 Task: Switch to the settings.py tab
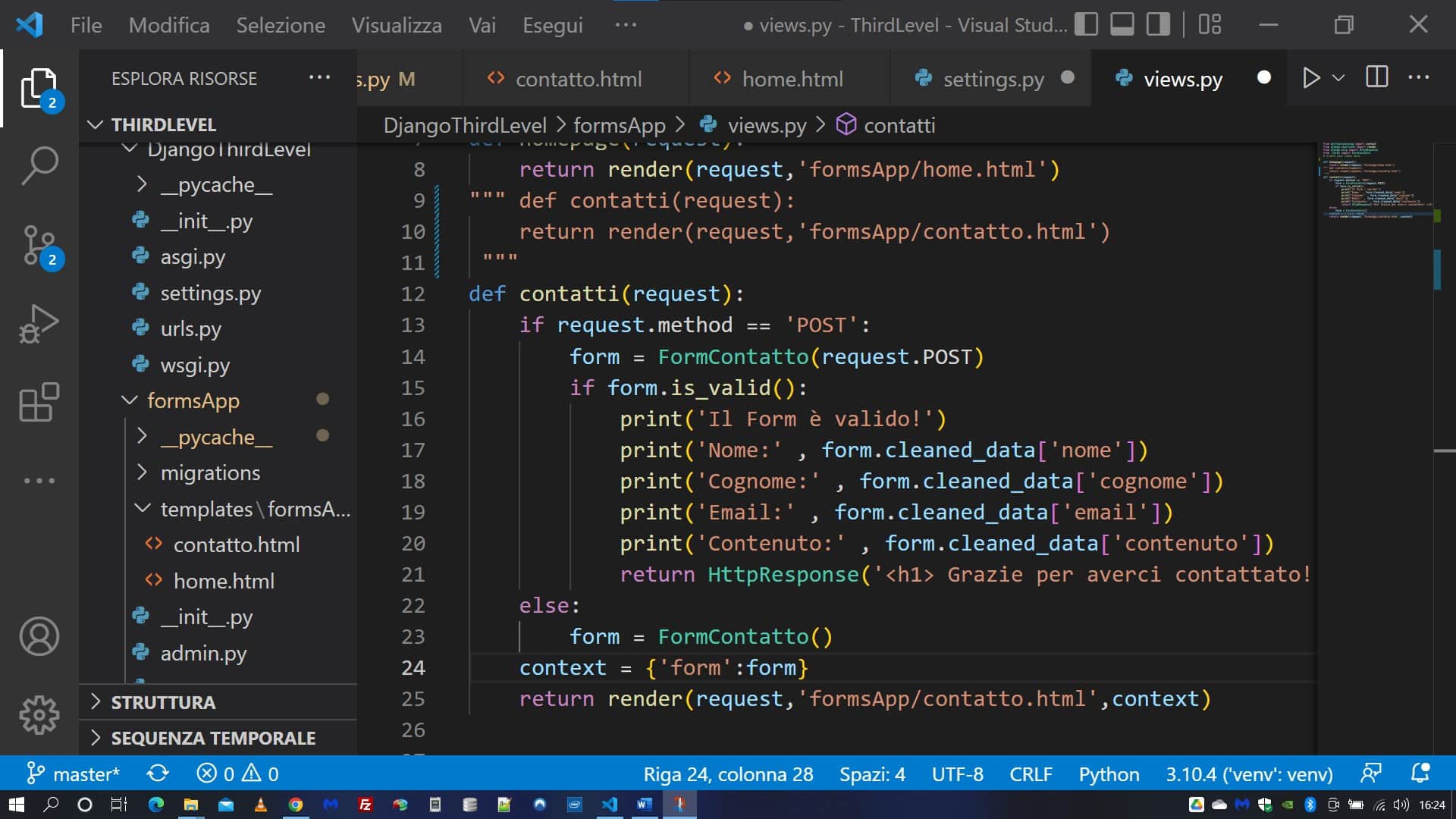click(x=993, y=79)
